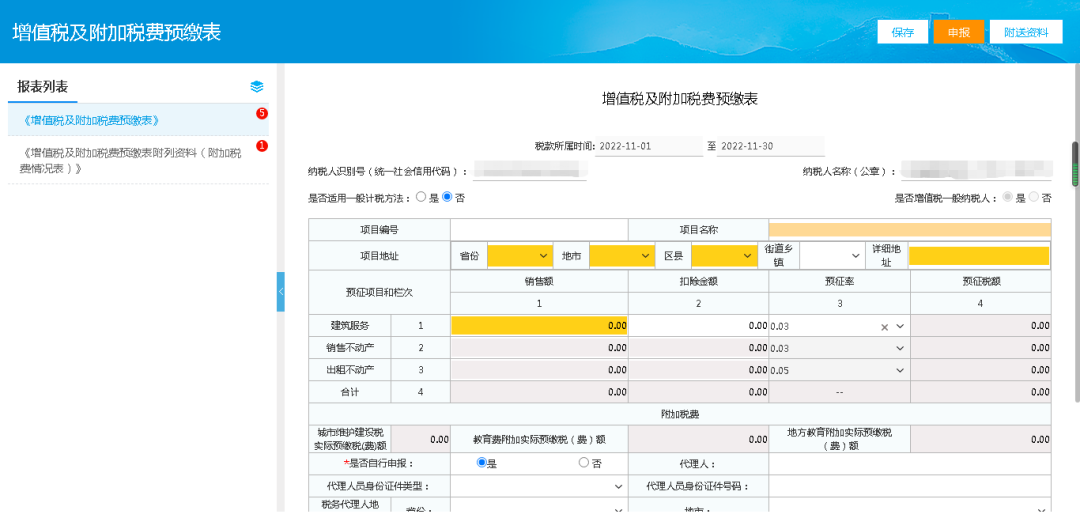Click the 纳税人识别号 field
The height and width of the screenshot is (518, 1080).
point(530,171)
